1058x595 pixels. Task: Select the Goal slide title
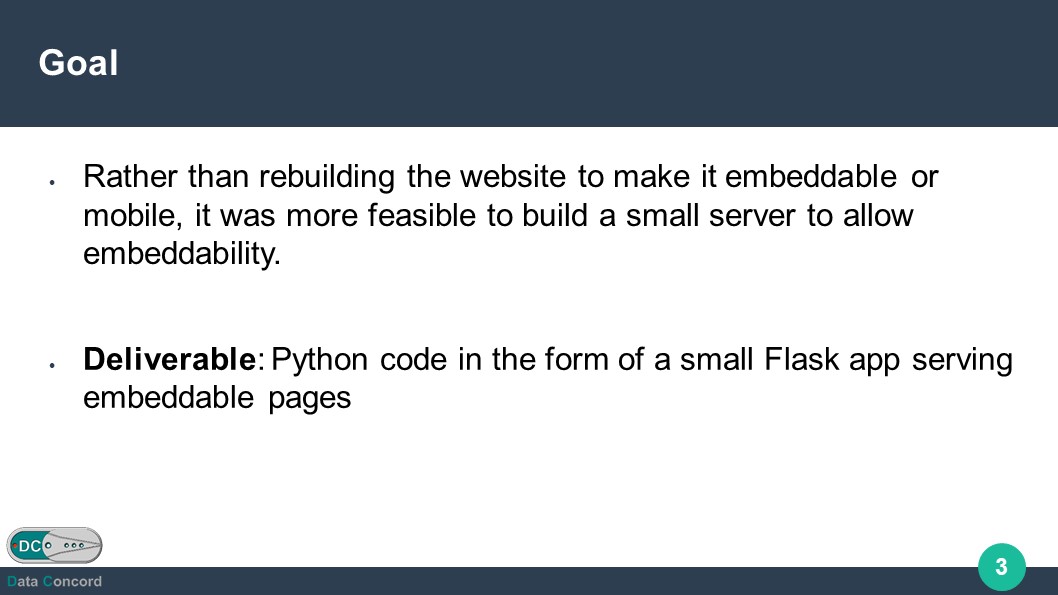pyautogui.click(x=78, y=63)
